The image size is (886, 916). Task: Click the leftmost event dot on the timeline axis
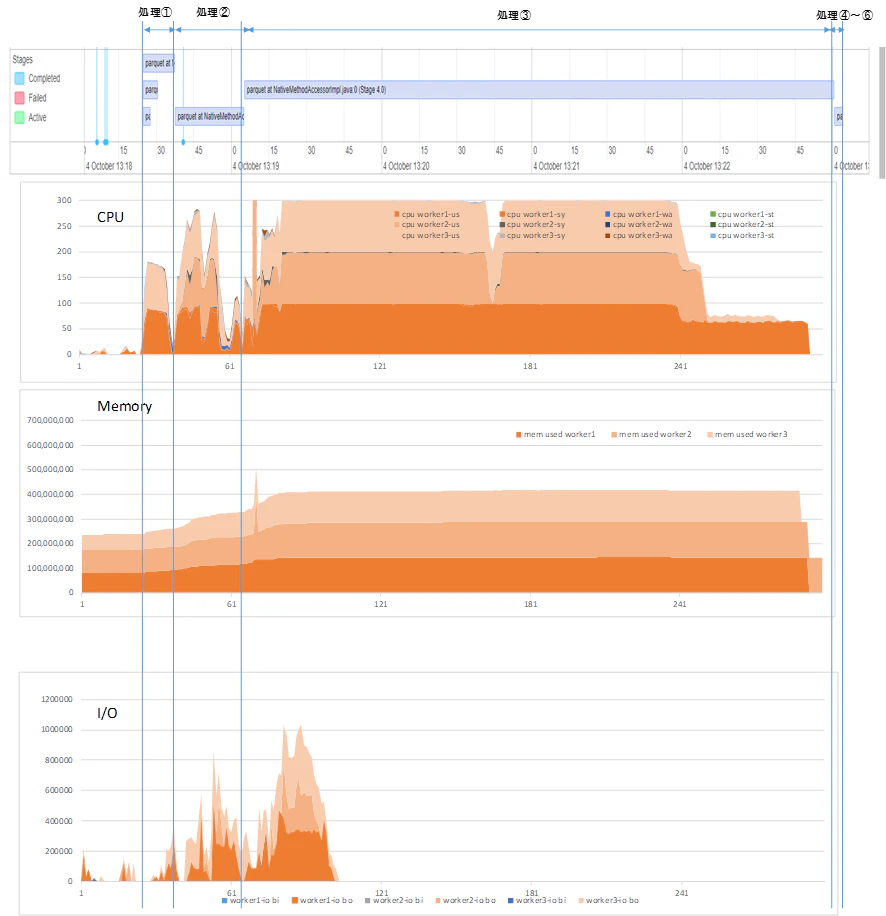pos(97,142)
